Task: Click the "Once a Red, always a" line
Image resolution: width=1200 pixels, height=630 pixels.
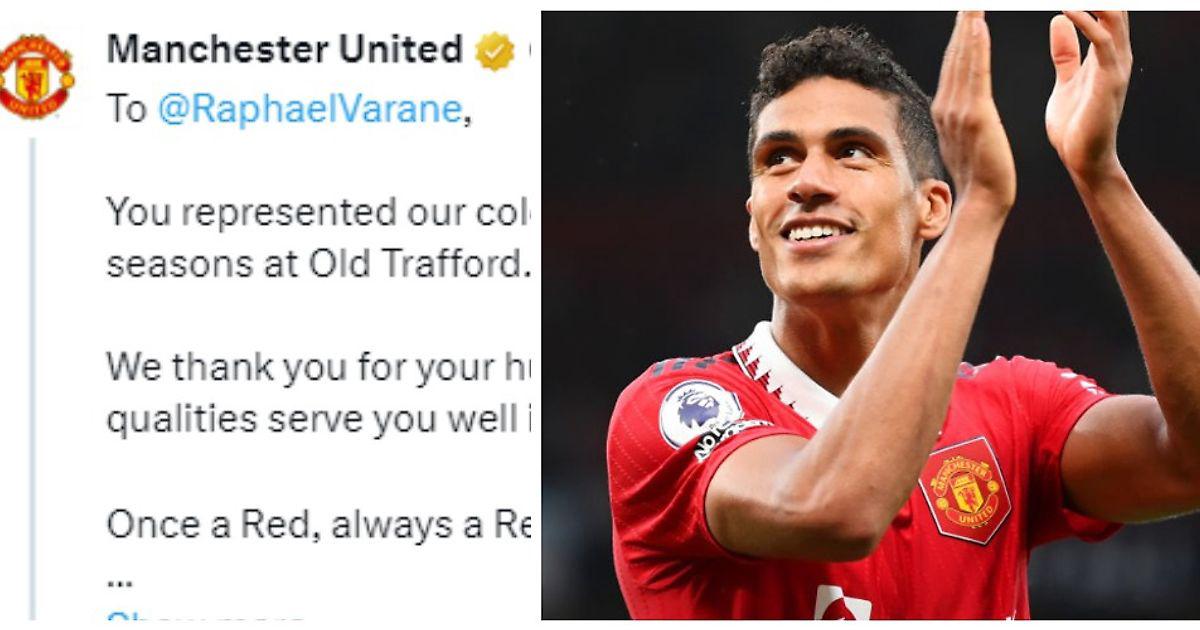Action: (x=318, y=524)
